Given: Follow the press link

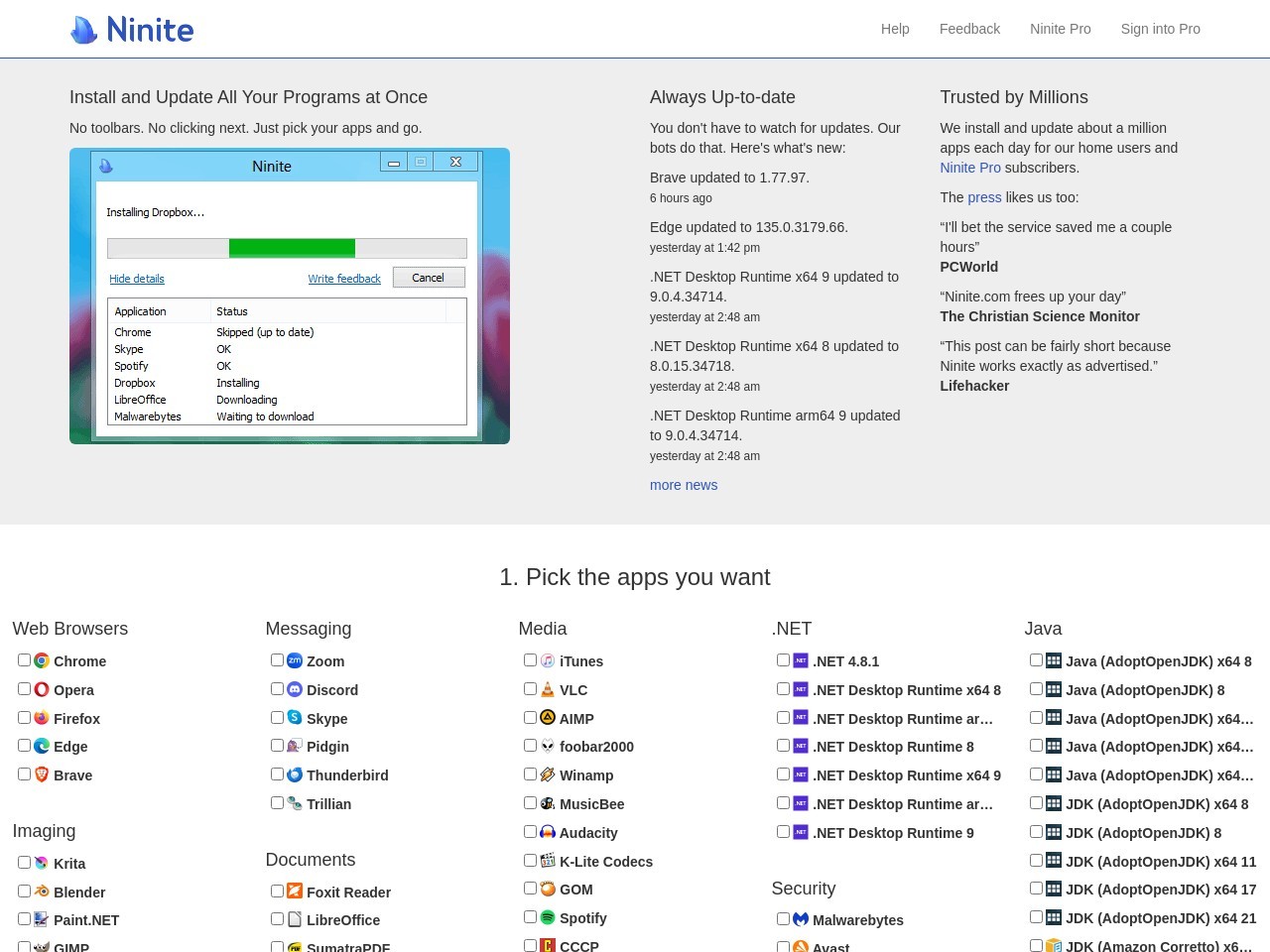Looking at the screenshot, I should coord(984,197).
